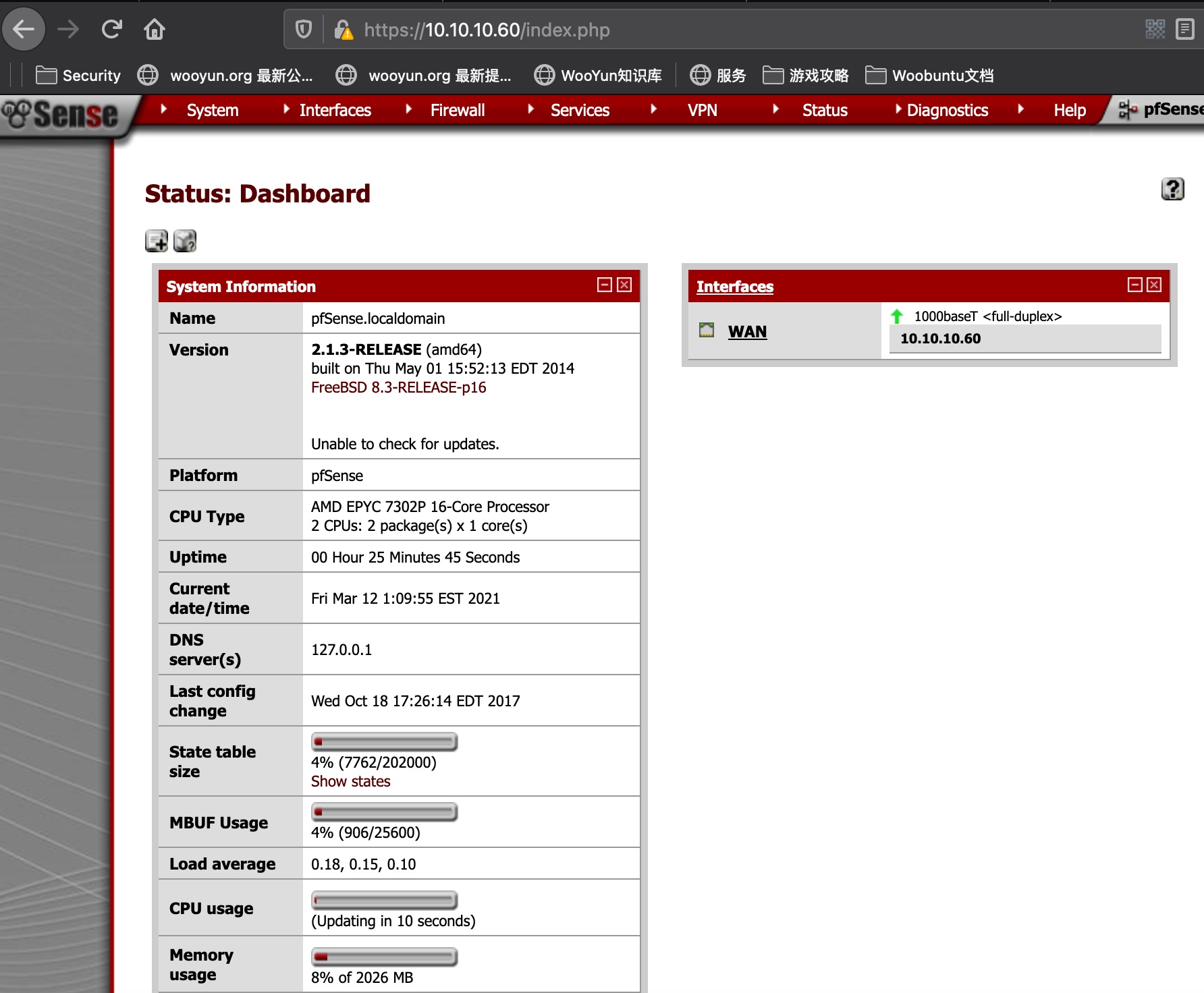Select the load average values 0.18, 0.15, 0.10

click(363, 864)
